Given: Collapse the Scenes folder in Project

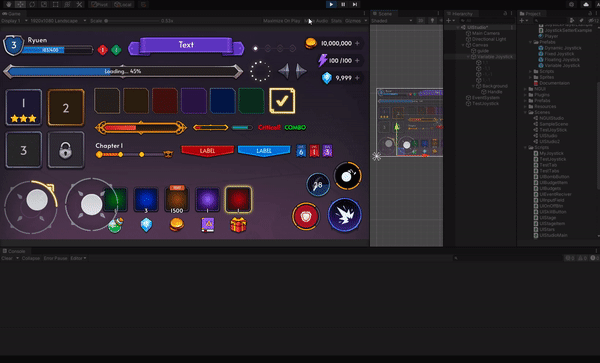Looking at the screenshot, I should point(525,112).
